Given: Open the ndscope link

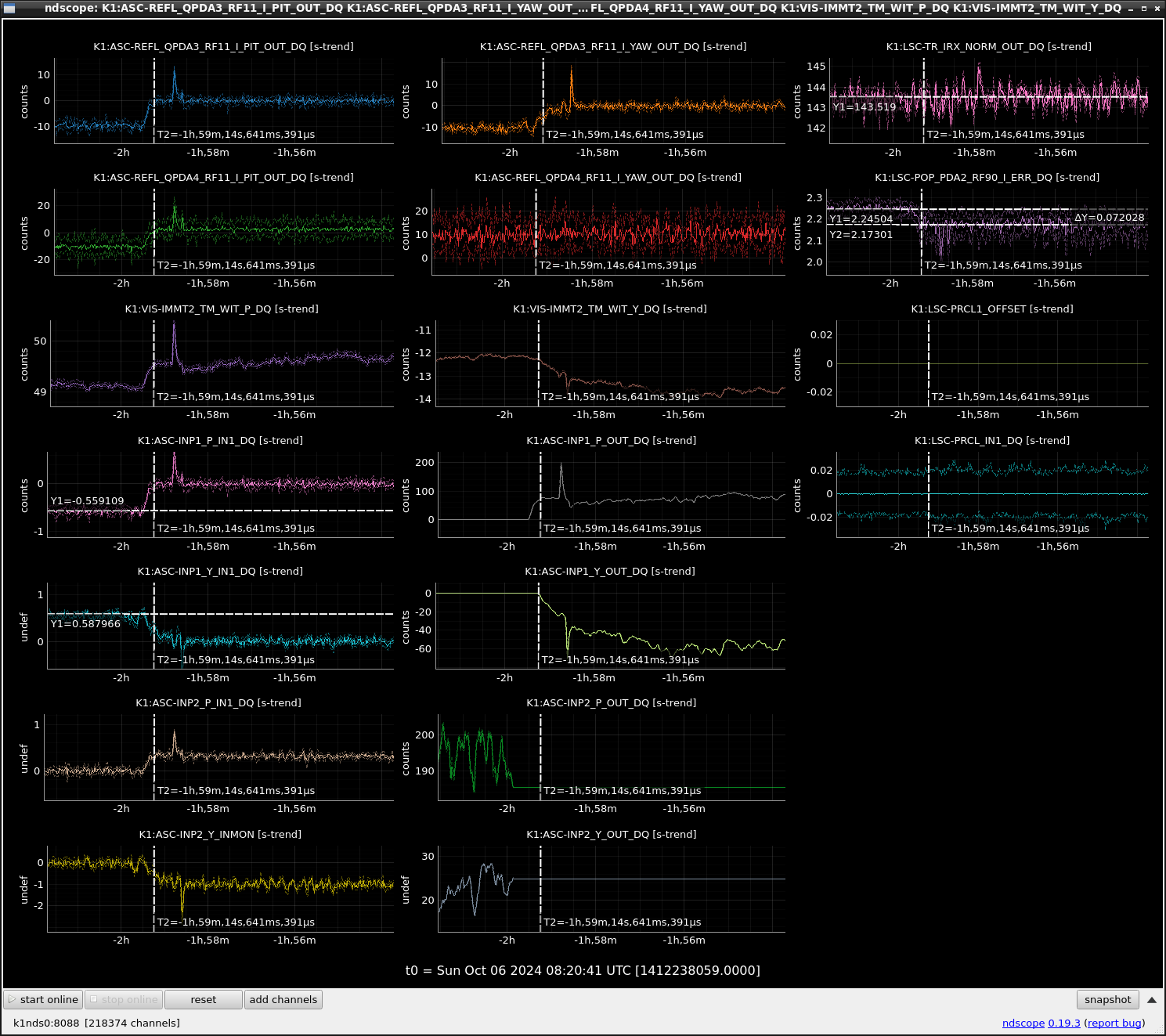Looking at the screenshot, I should (x=1023, y=1023).
